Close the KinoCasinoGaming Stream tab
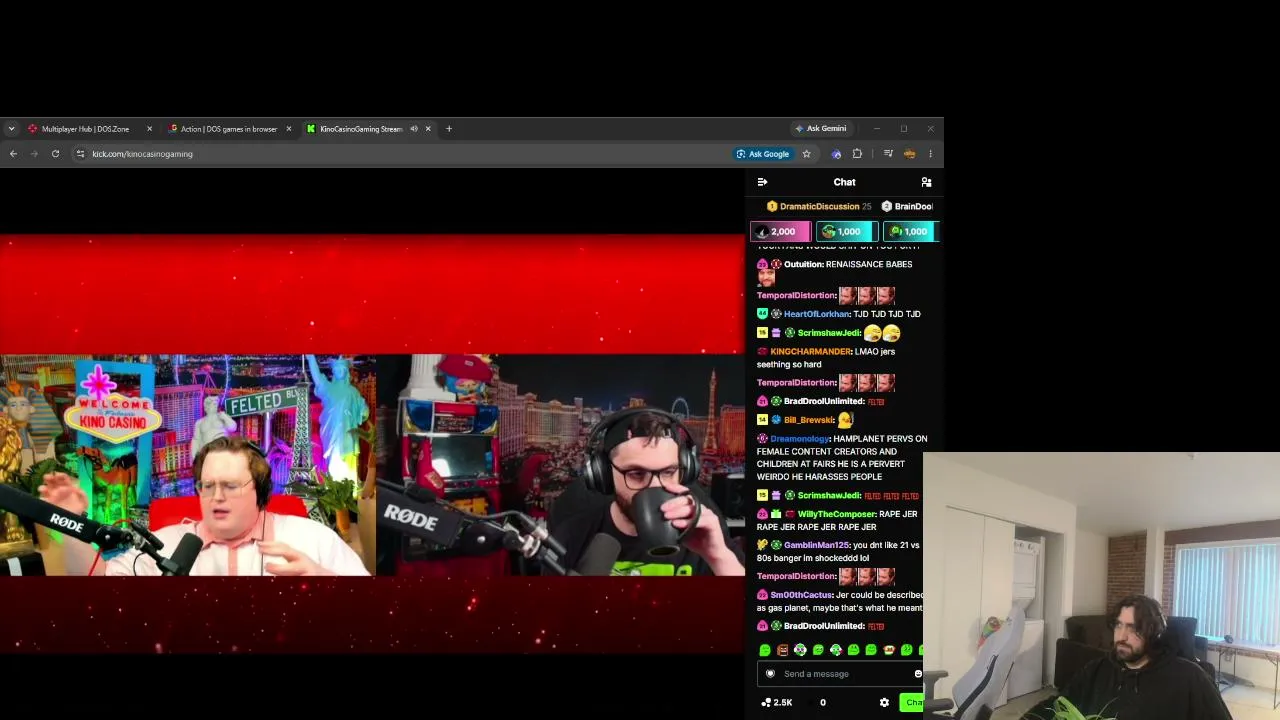Viewport: 1280px width, 720px height. (x=428, y=129)
